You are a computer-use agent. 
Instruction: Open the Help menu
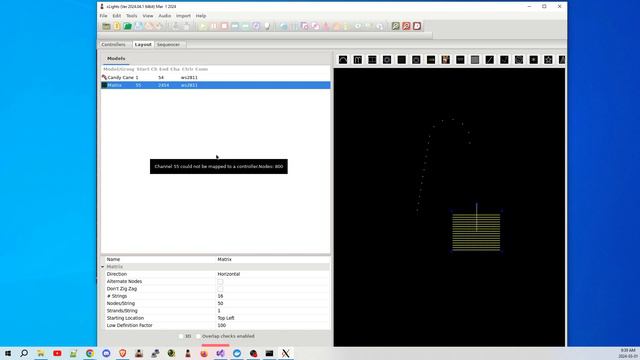[x=201, y=16]
